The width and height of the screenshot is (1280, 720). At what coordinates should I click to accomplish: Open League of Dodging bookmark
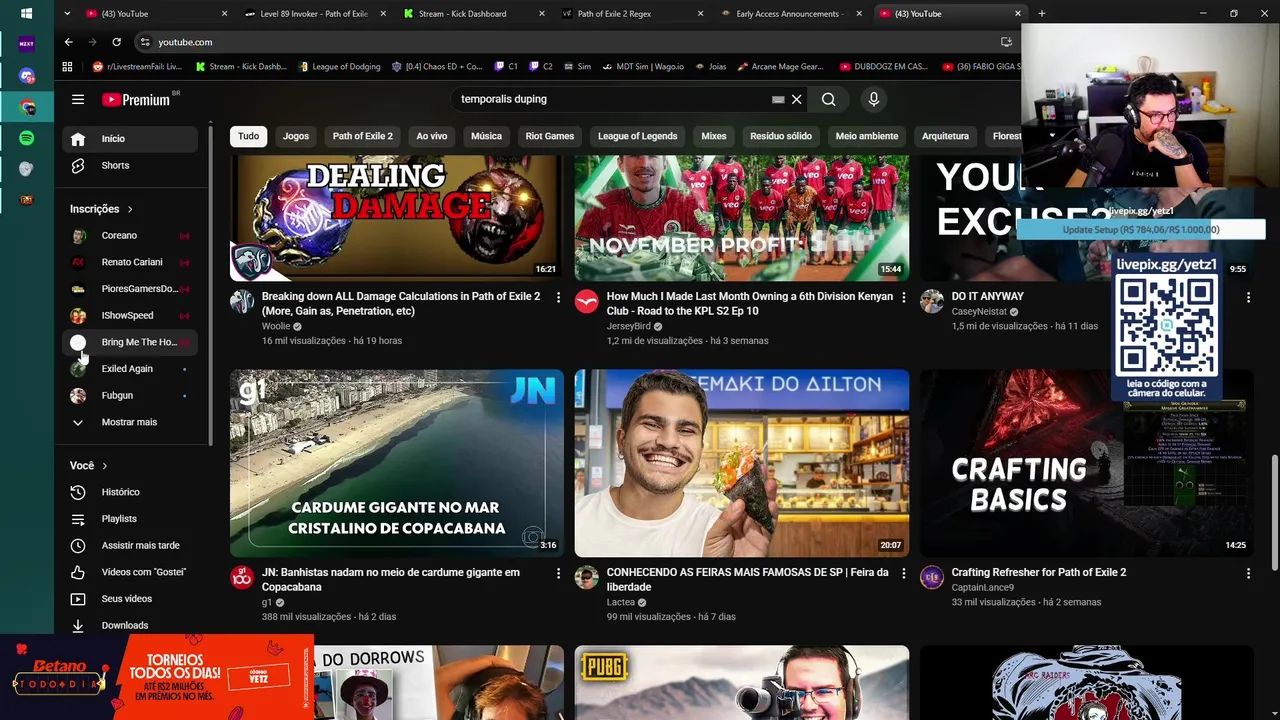click(339, 67)
